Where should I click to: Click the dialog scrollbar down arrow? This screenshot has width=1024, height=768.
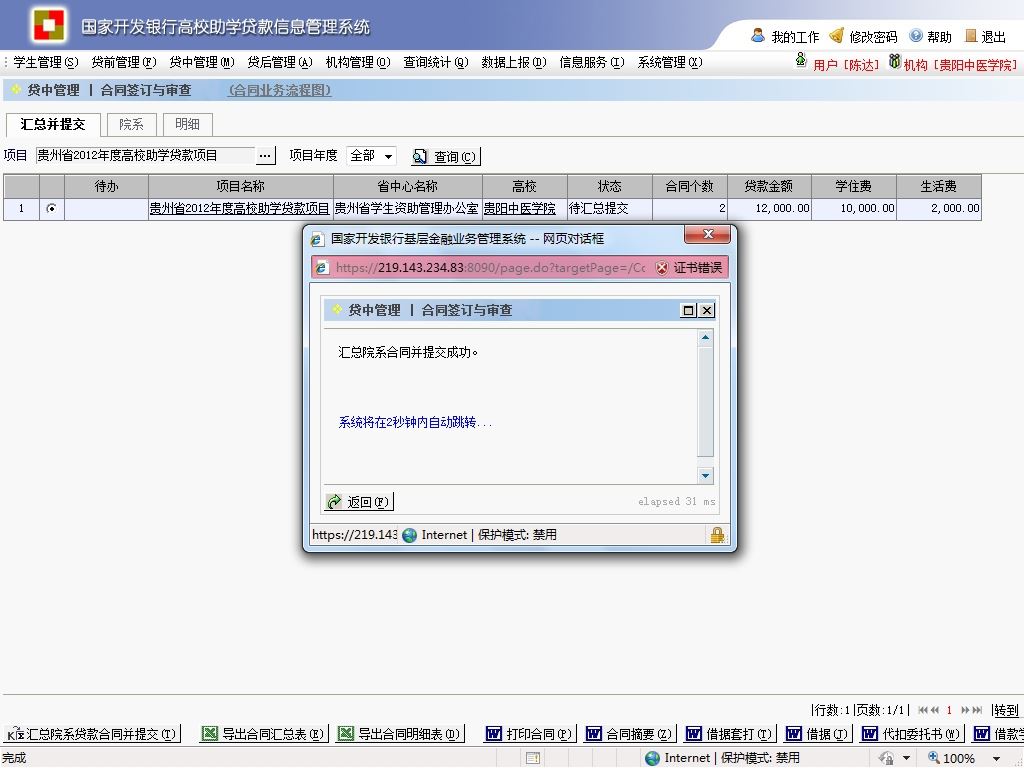pyautogui.click(x=705, y=475)
